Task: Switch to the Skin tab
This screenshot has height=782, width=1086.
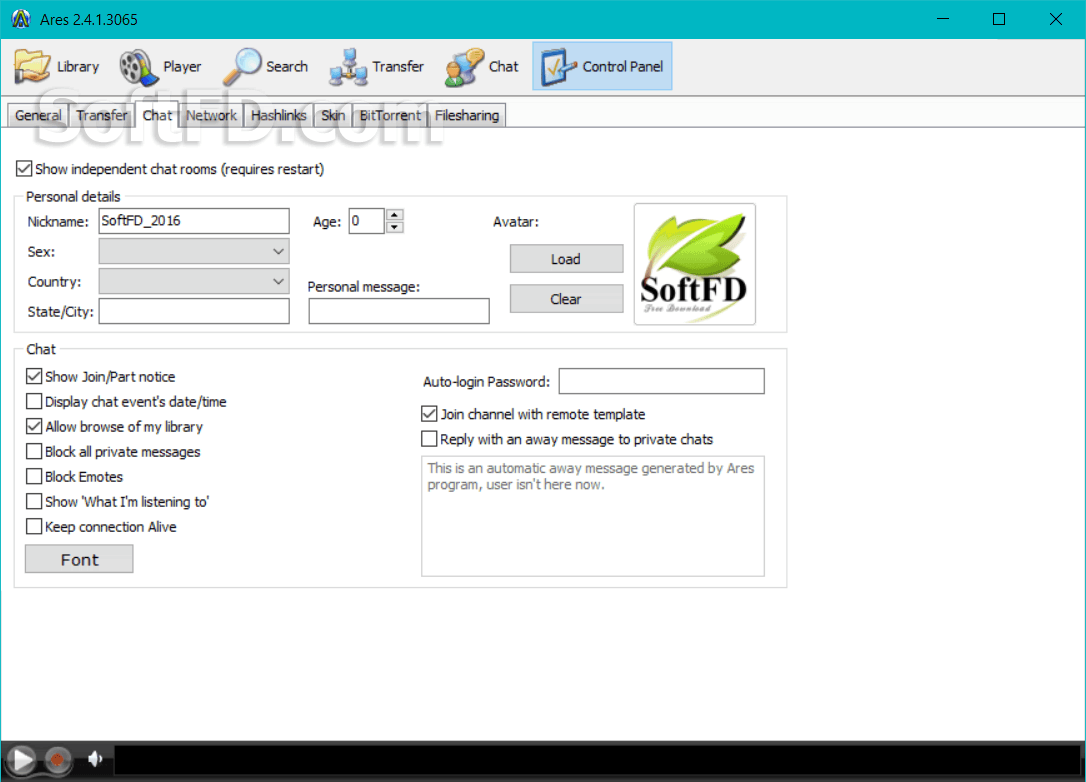Action: coord(333,115)
